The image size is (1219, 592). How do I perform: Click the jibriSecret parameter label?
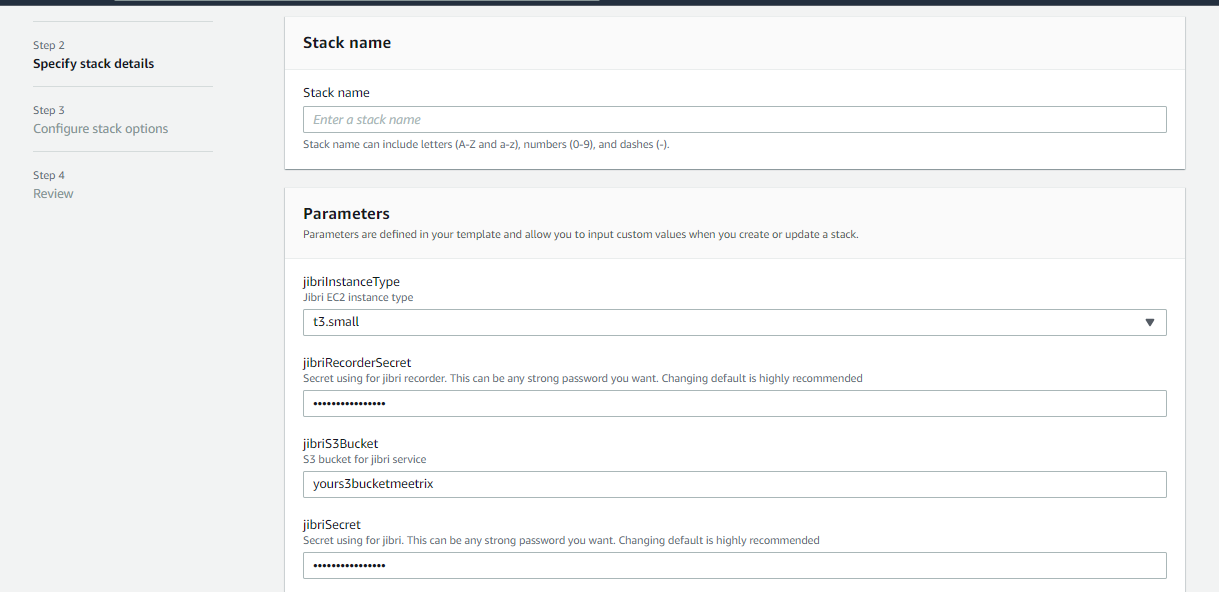332,525
